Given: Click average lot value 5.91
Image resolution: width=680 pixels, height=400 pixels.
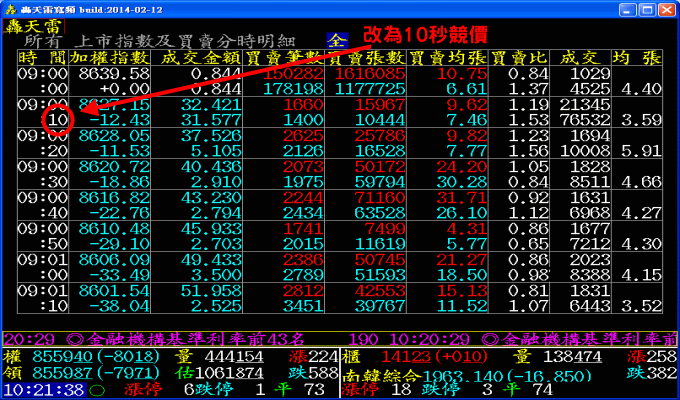Looking at the screenshot, I should 641,151.
